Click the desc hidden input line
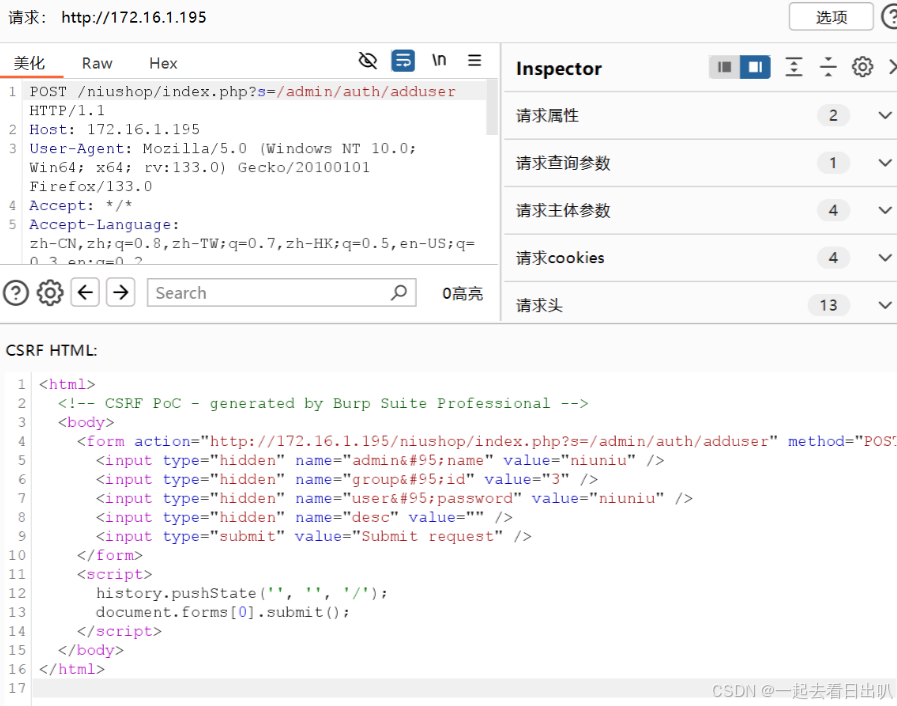 304,517
